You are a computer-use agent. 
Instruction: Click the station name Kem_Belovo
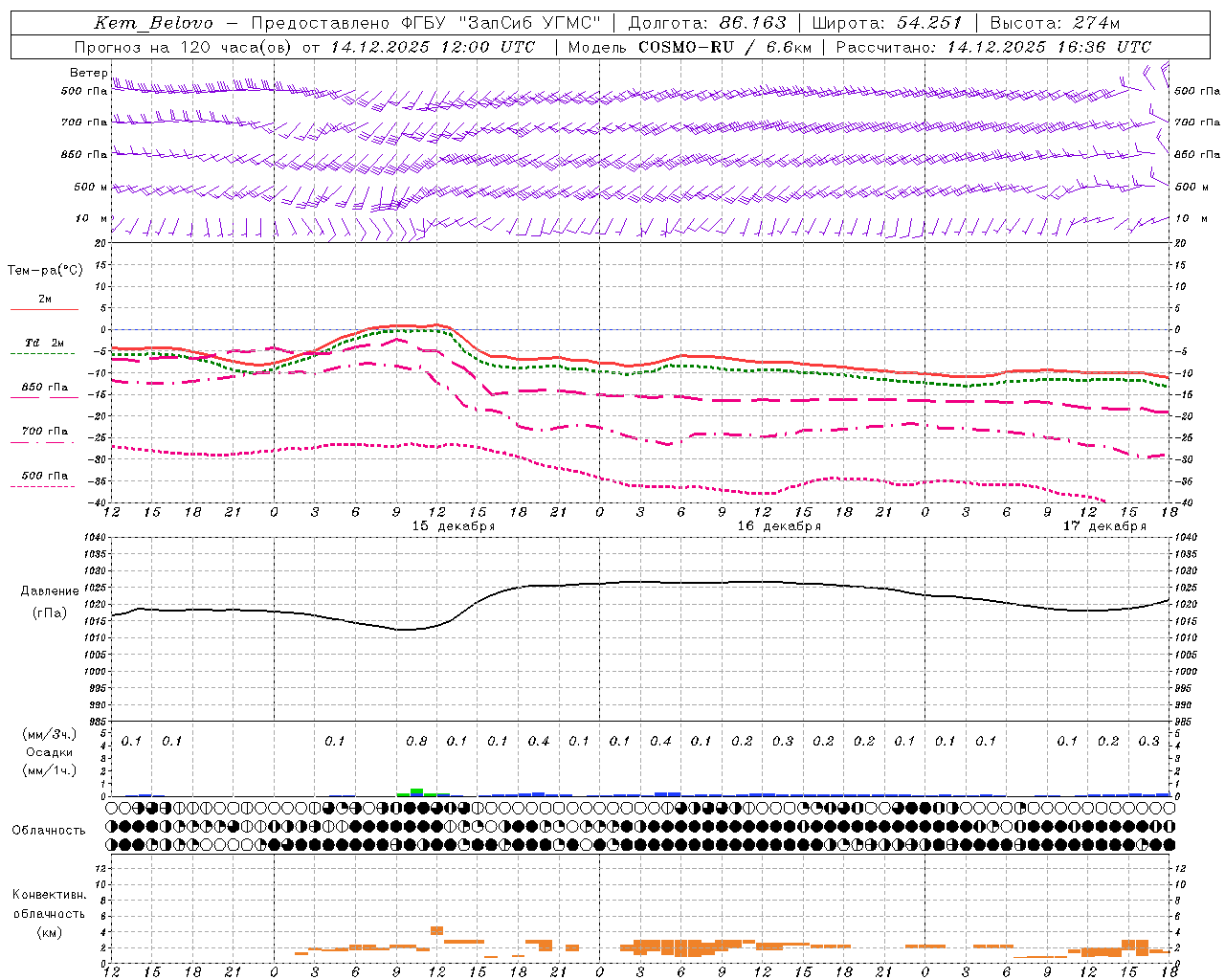pos(154,23)
